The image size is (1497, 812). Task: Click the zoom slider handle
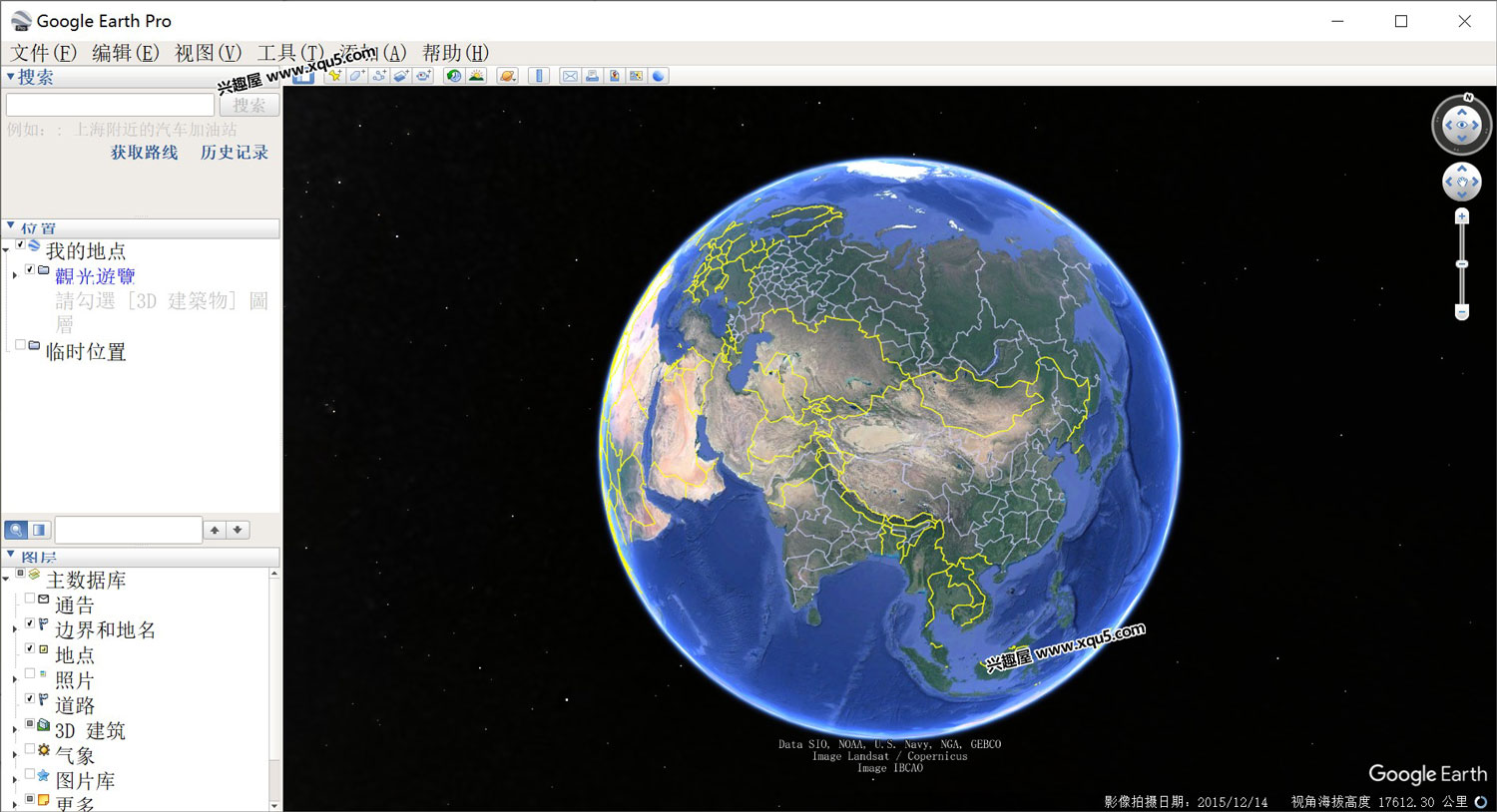click(x=1462, y=264)
